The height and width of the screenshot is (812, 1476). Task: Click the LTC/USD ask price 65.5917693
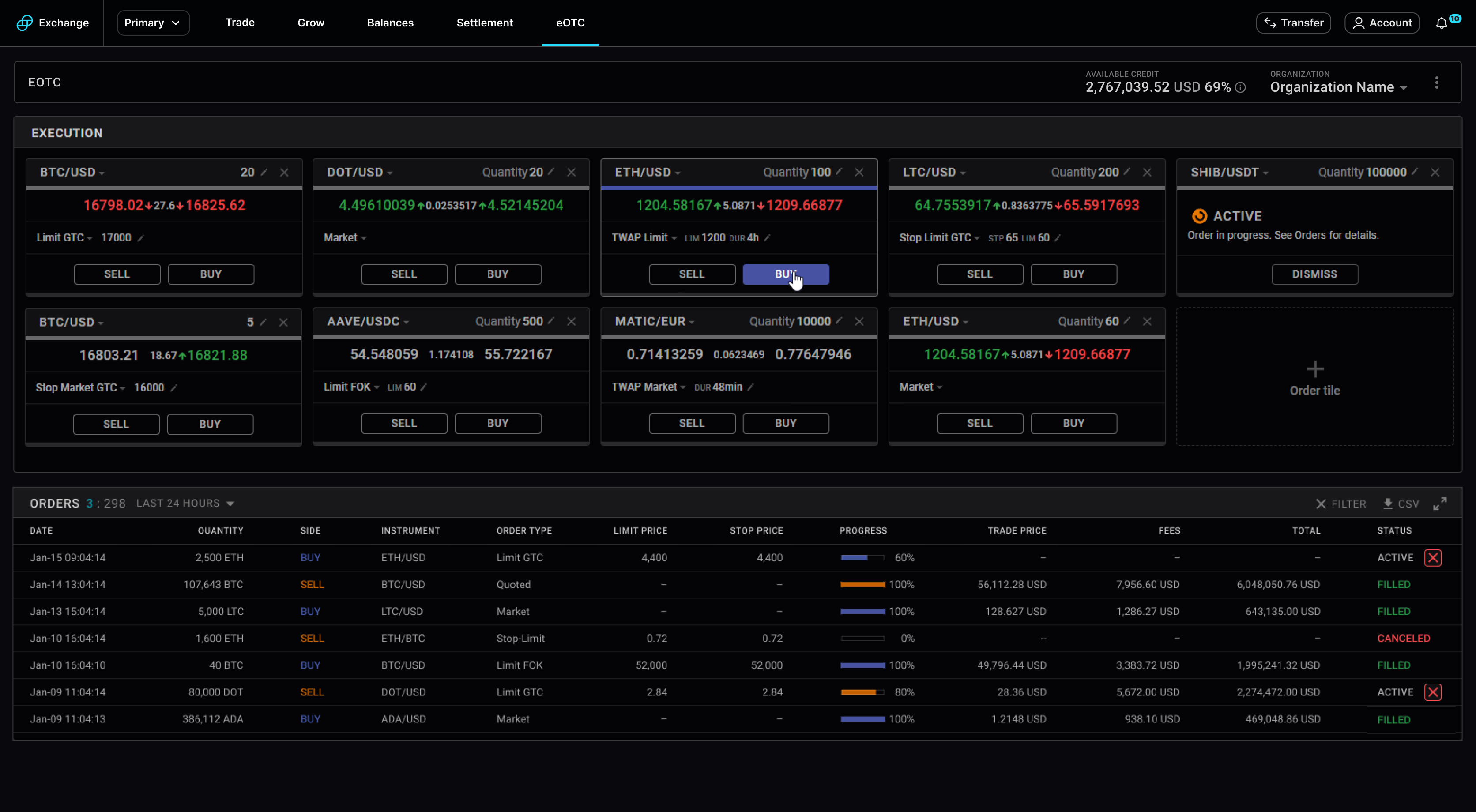pos(1101,205)
